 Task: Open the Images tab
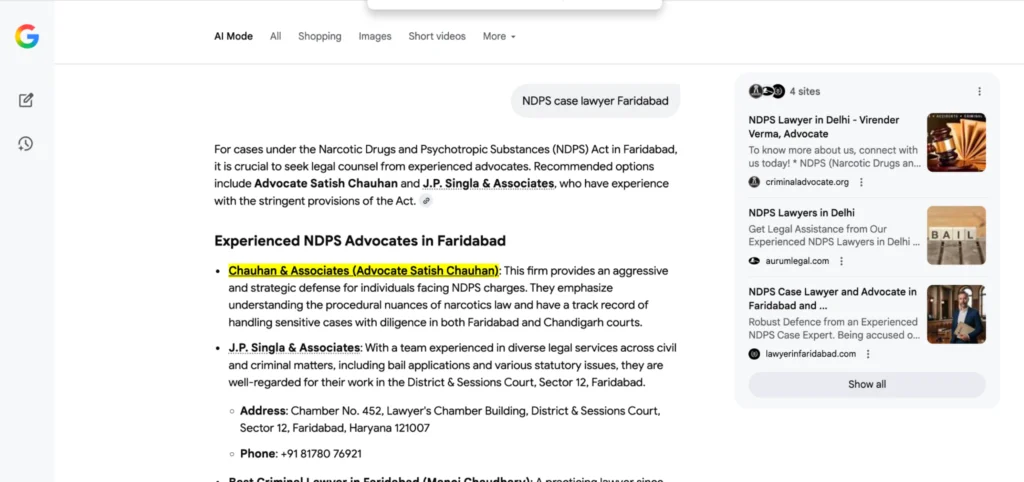tap(375, 37)
